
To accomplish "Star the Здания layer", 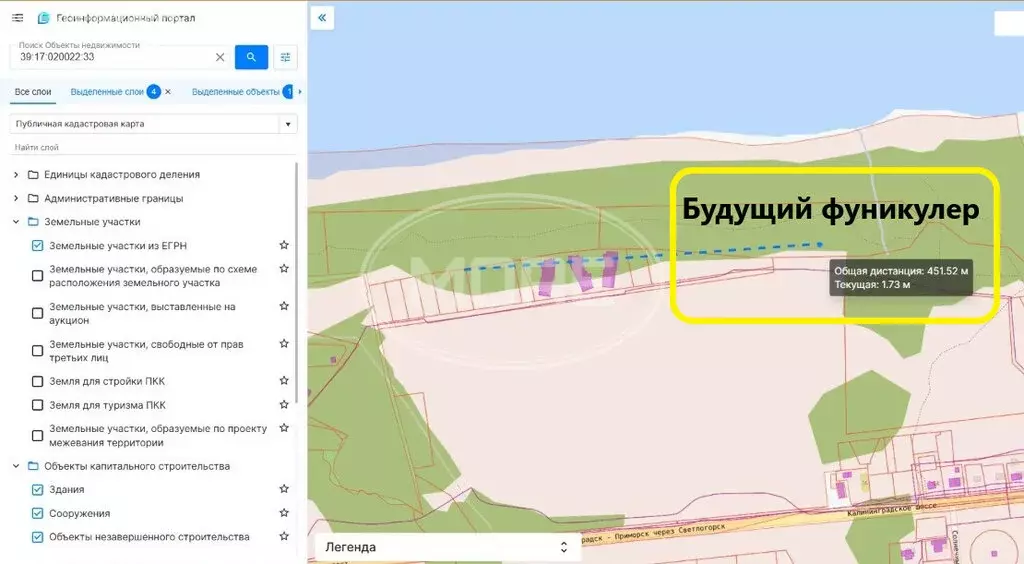I will (x=284, y=489).
